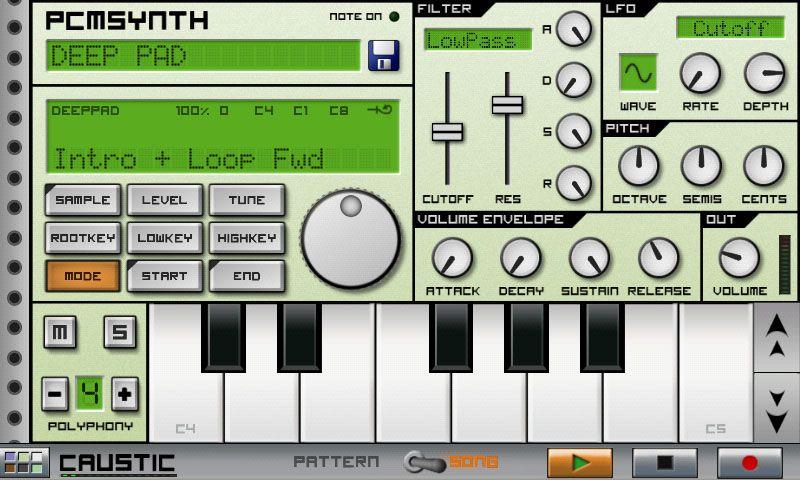Open the LowPass filter type selector
Screen dimensions: 800x480
(x=478, y=40)
